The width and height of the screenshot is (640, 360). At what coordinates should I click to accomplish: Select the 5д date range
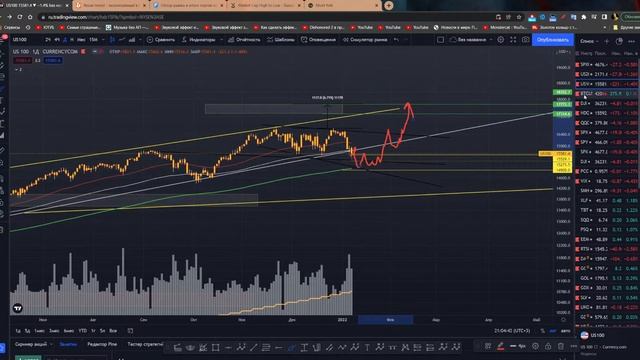(x=27, y=331)
